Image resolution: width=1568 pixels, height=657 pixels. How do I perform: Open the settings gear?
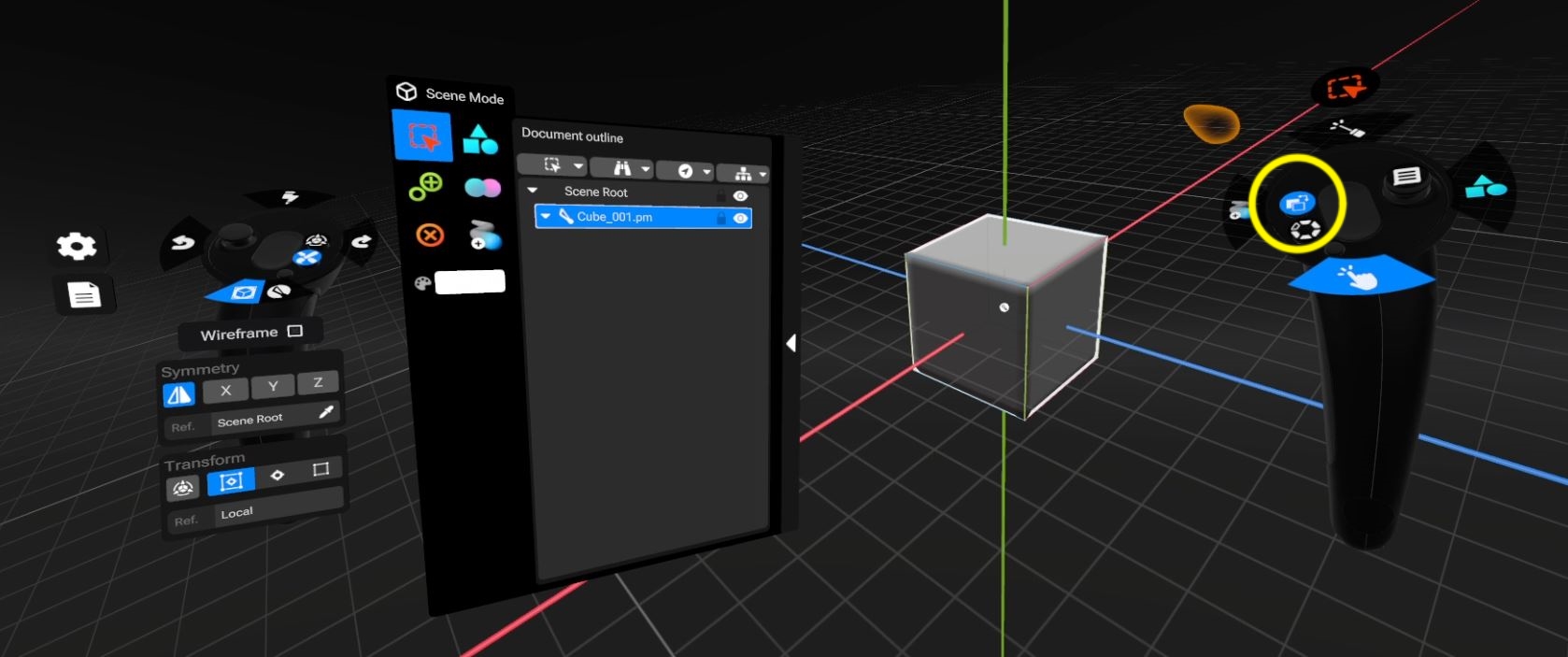77,246
